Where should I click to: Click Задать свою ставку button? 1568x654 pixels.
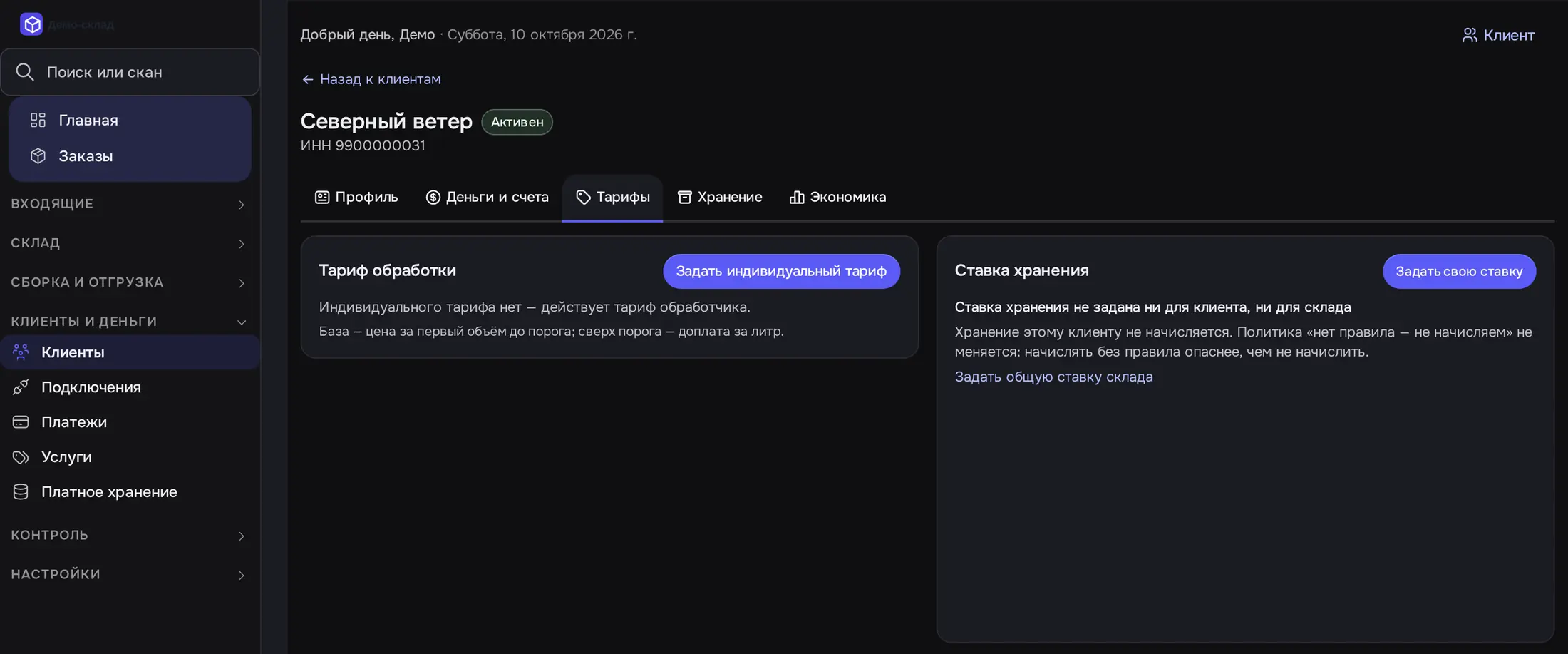(x=1459, y=271)
